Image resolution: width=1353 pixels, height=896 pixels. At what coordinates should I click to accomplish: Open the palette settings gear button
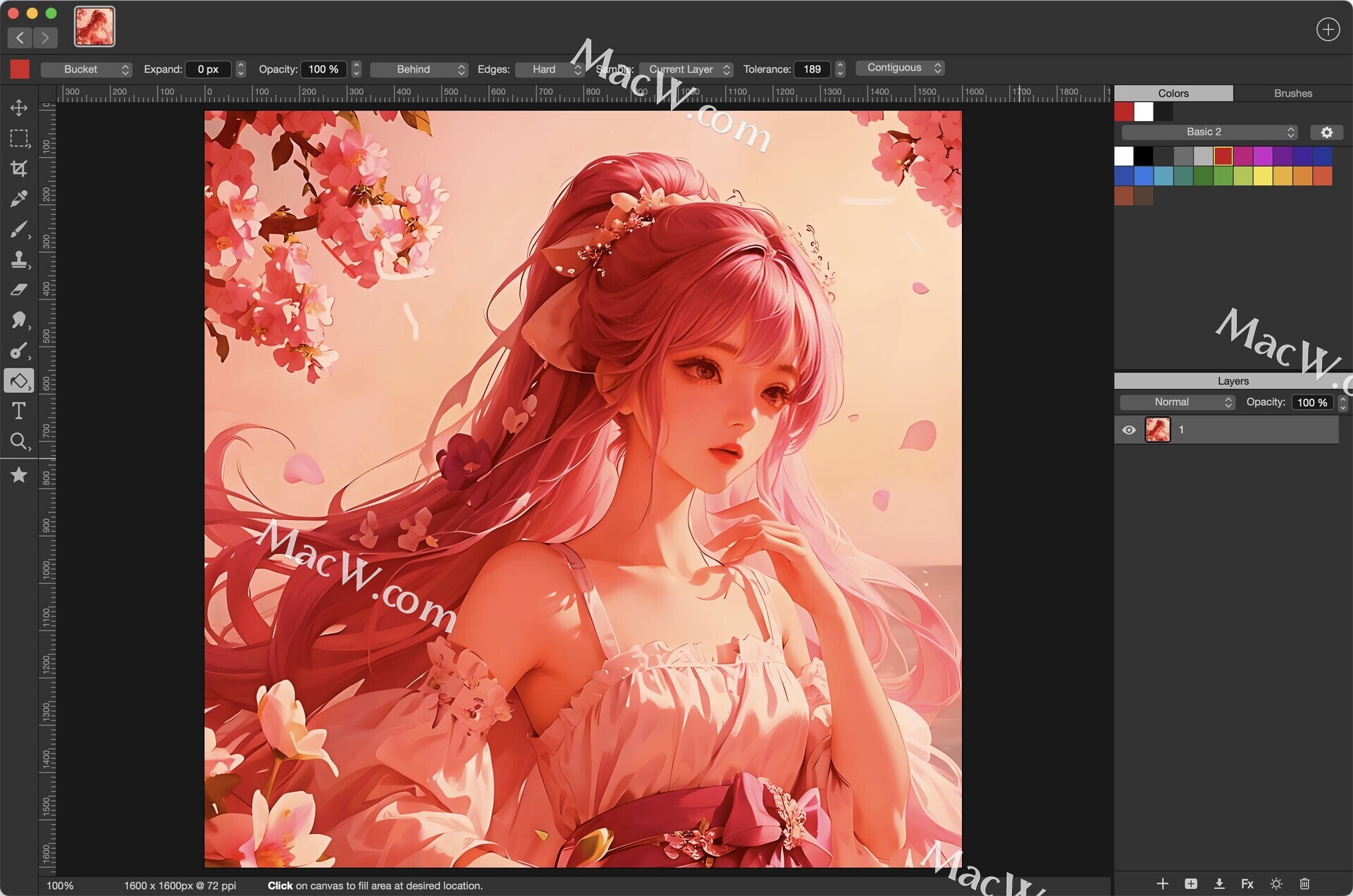click(1326, 132)
